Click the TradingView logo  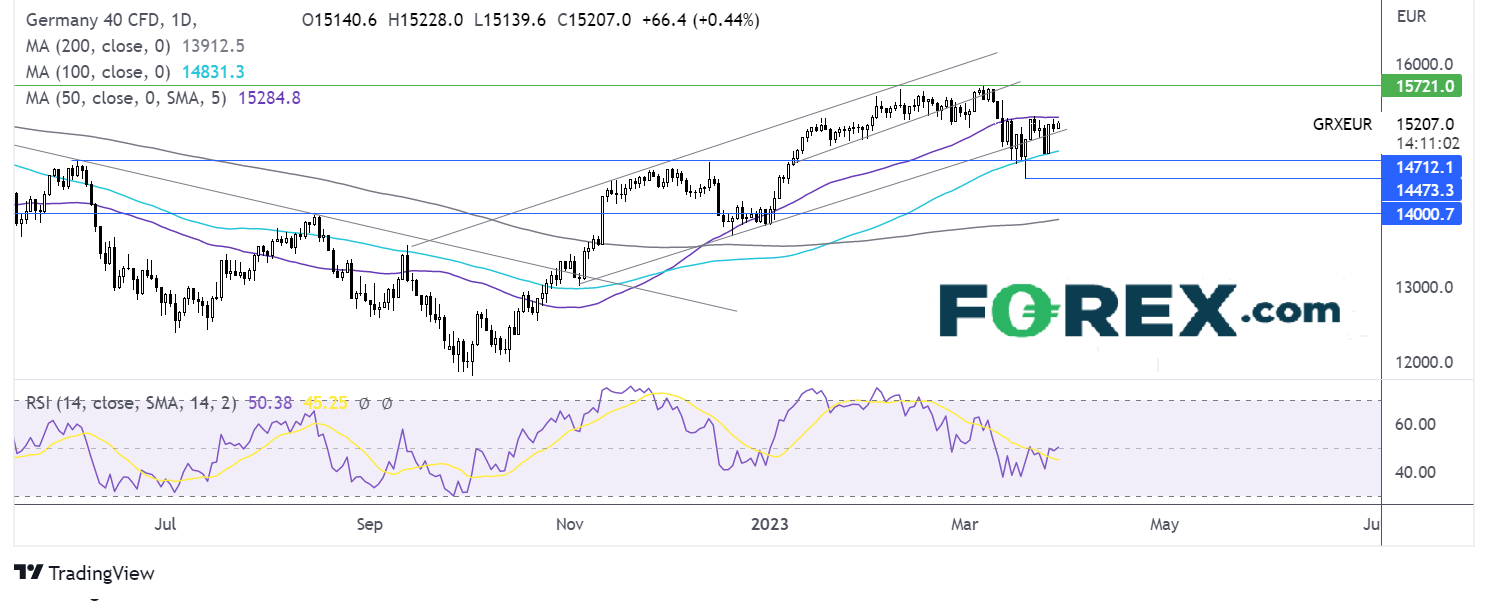(x=84, y=573)
